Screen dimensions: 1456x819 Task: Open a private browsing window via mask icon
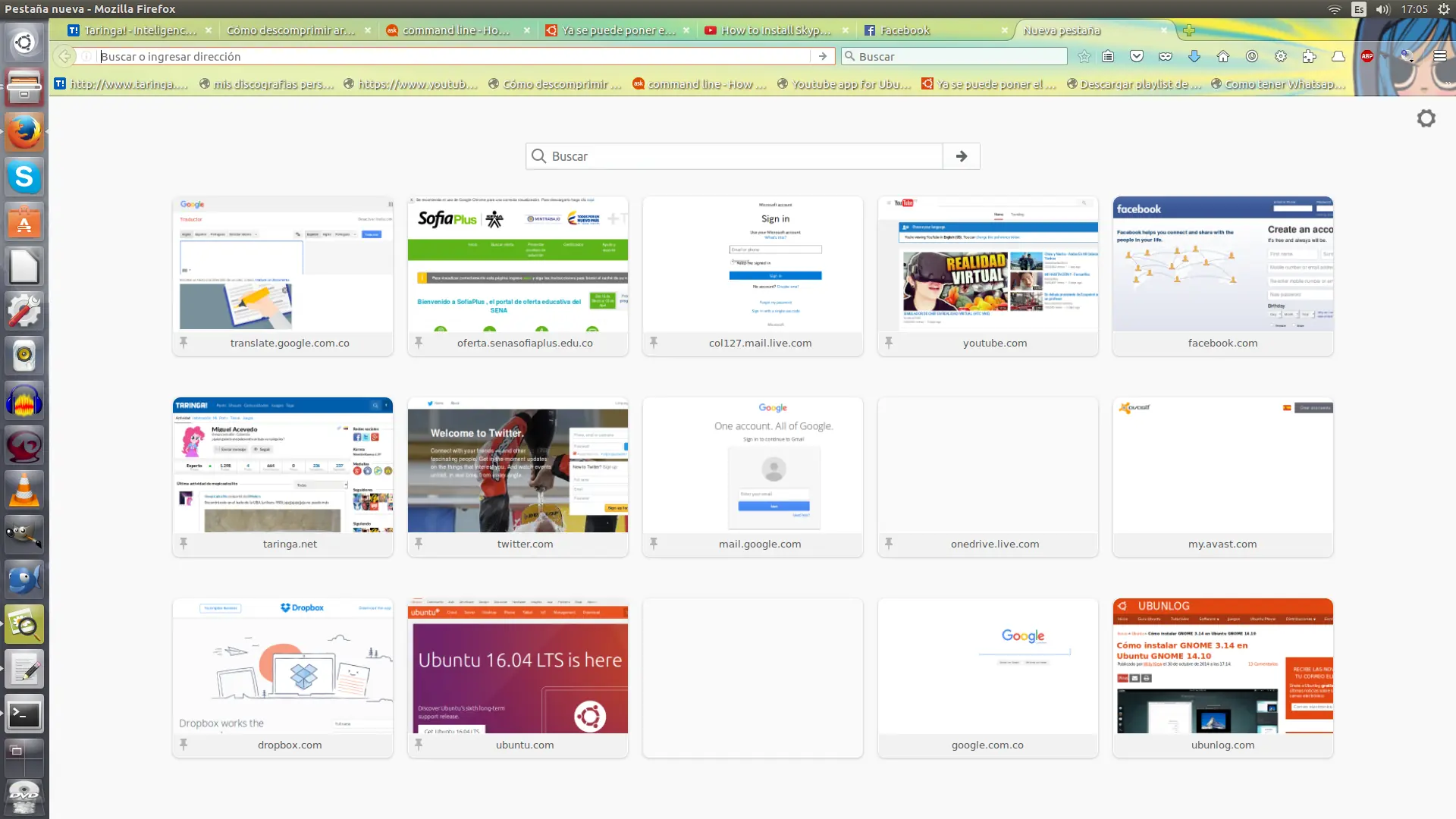(x=1166, y=56)
